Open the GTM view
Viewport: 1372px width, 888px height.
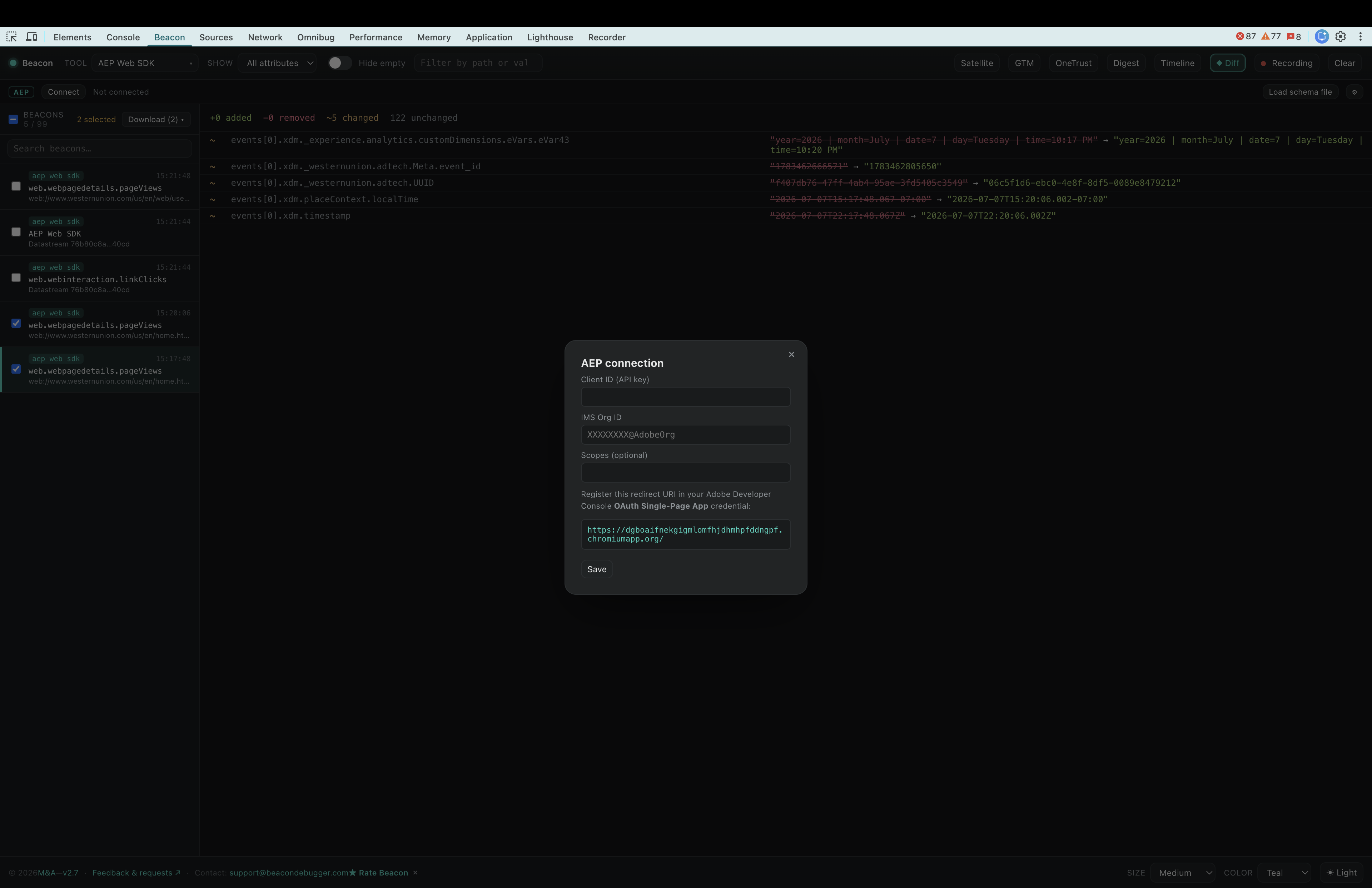tap(1024, 63)
